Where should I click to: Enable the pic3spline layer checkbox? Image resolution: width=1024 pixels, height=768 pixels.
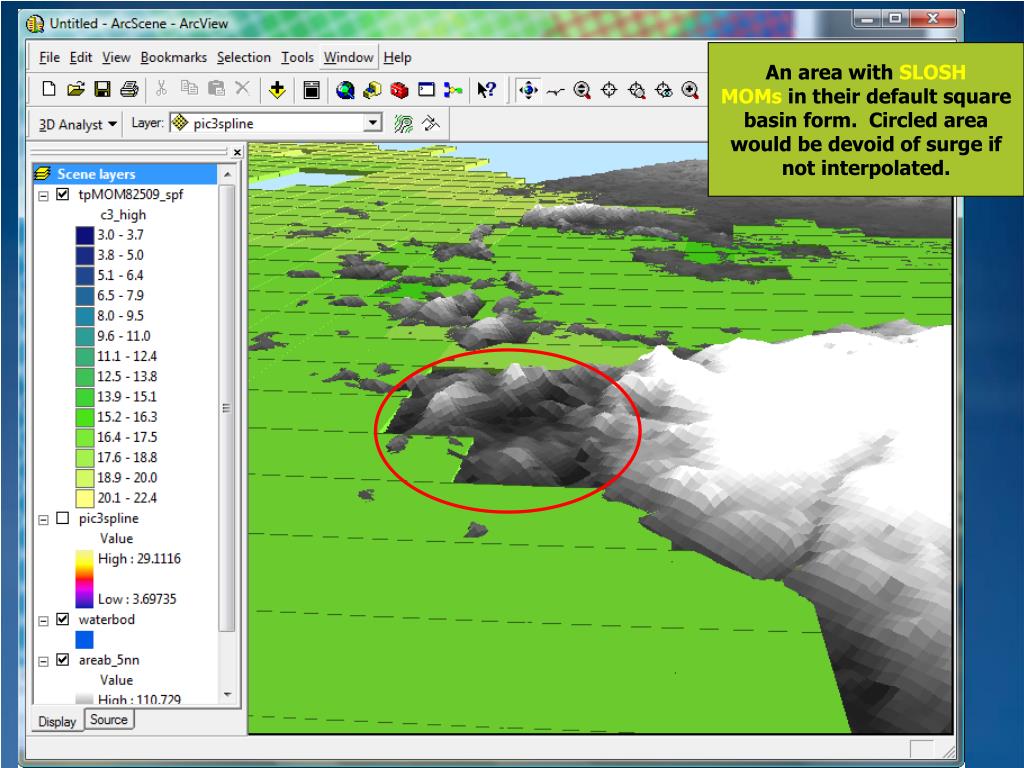coord(63,518)
